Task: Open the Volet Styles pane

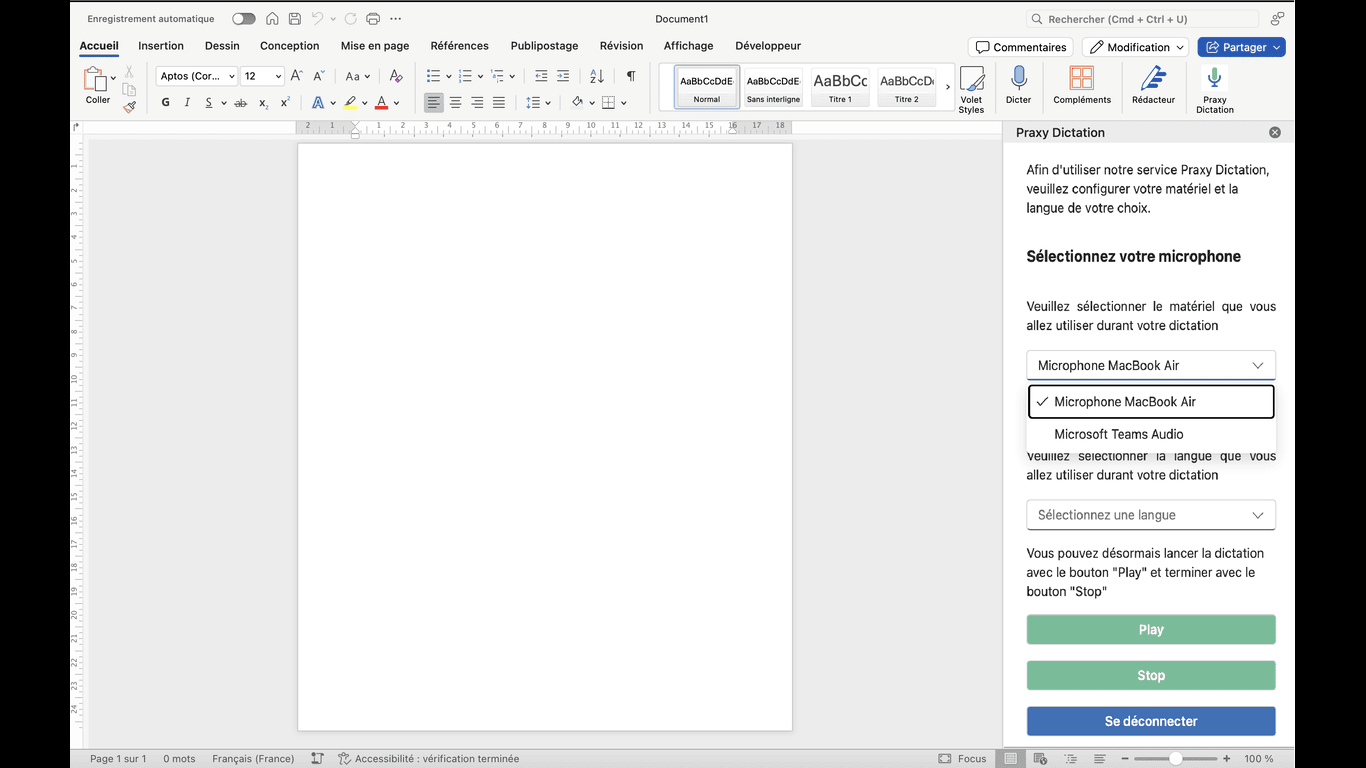Action: tap(971, 89)
